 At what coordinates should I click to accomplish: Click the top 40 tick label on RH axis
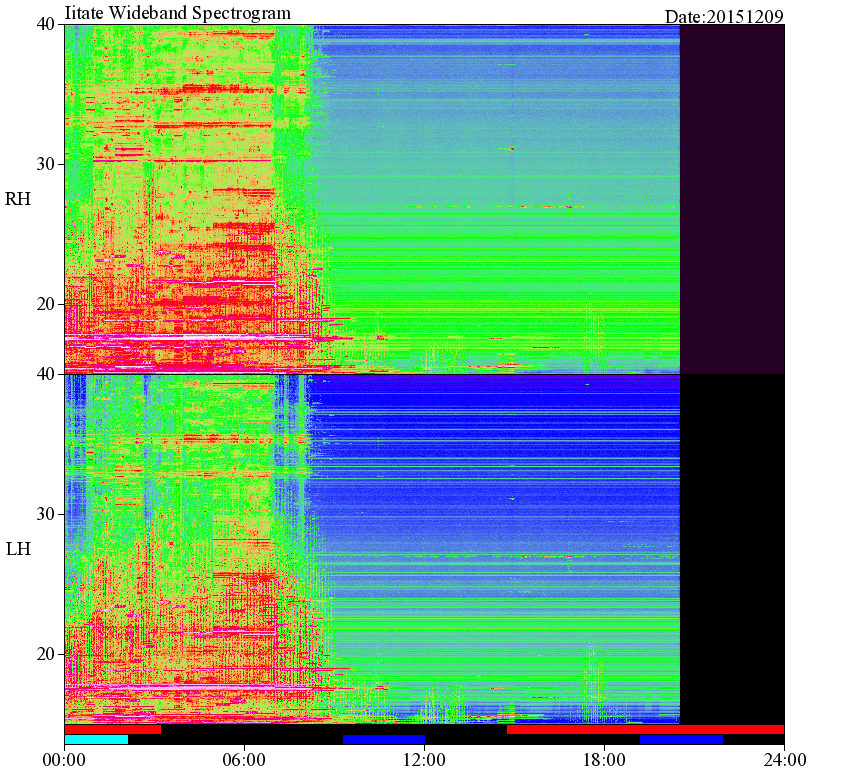46,24
